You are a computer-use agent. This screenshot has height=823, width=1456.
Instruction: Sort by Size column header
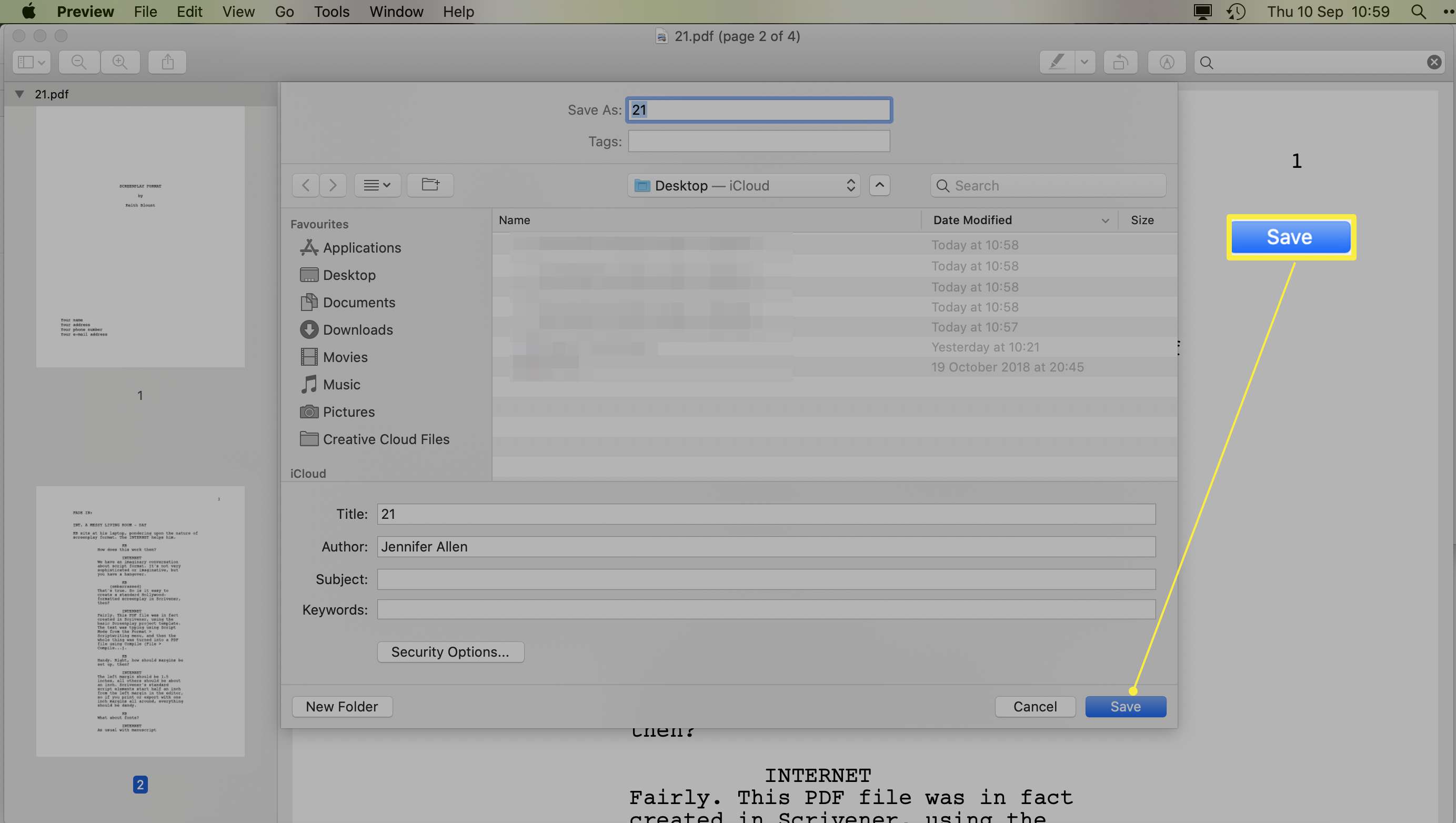click(1149, 220)
